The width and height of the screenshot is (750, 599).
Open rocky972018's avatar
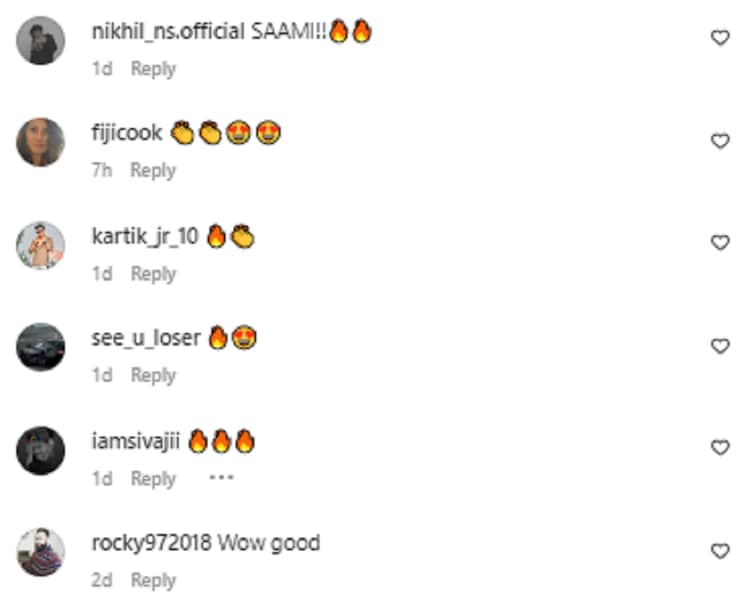coord(41,552)
